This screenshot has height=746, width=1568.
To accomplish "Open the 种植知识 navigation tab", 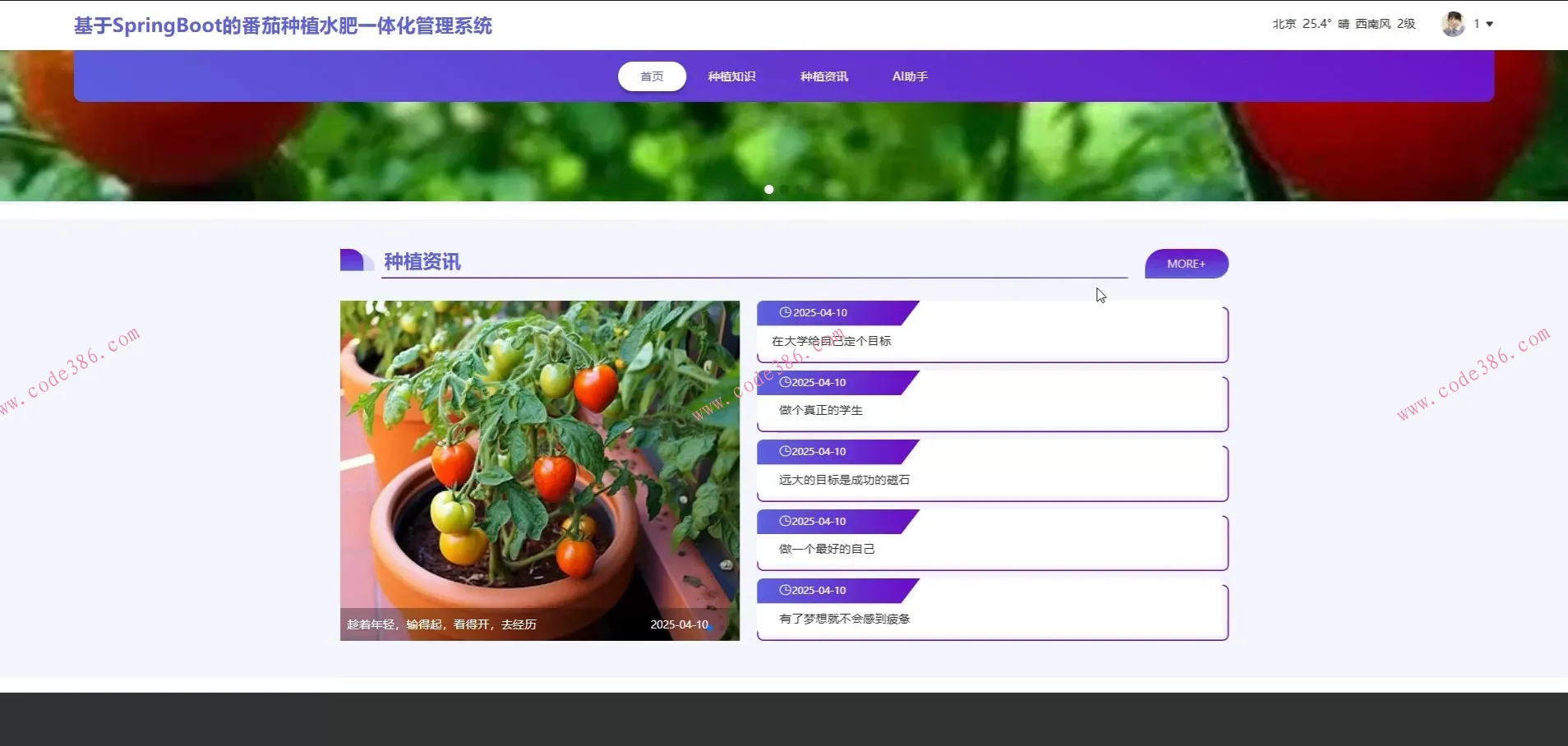I will coord(731,76).
